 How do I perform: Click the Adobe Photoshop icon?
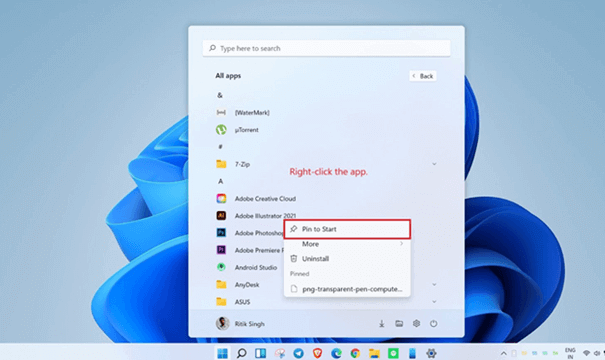point(221,233)
